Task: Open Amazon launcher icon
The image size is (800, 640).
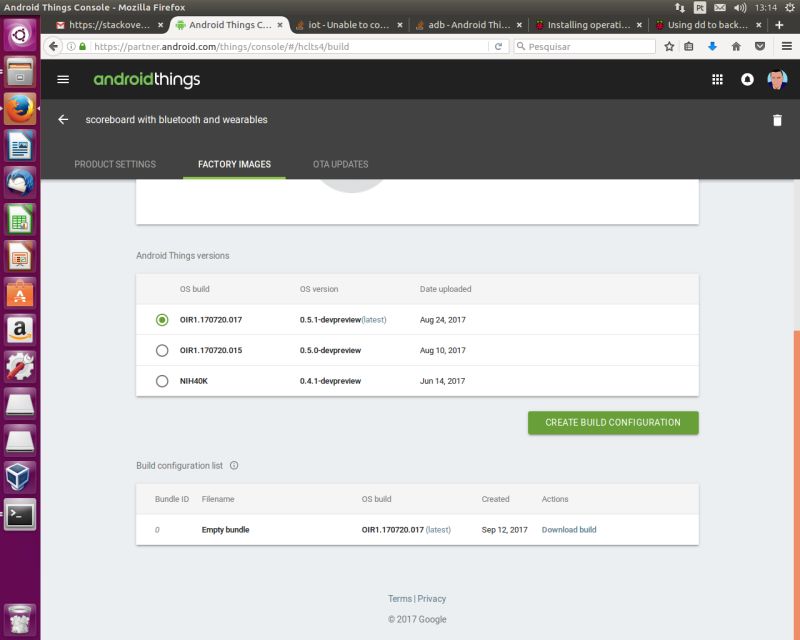Action: tap(20, 330)
